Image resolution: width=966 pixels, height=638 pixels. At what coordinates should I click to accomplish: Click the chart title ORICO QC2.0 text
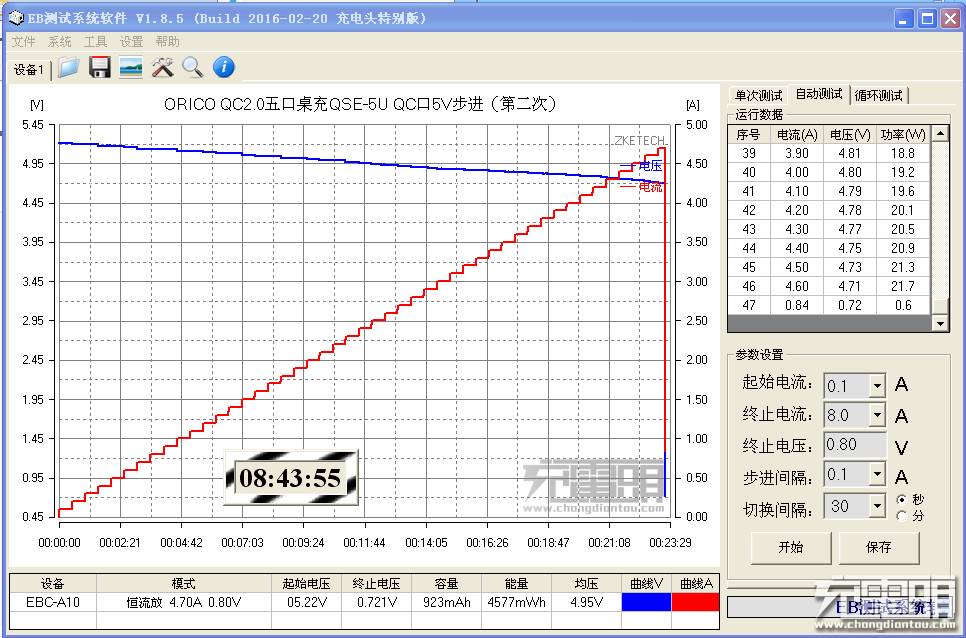tap(360, 103)
